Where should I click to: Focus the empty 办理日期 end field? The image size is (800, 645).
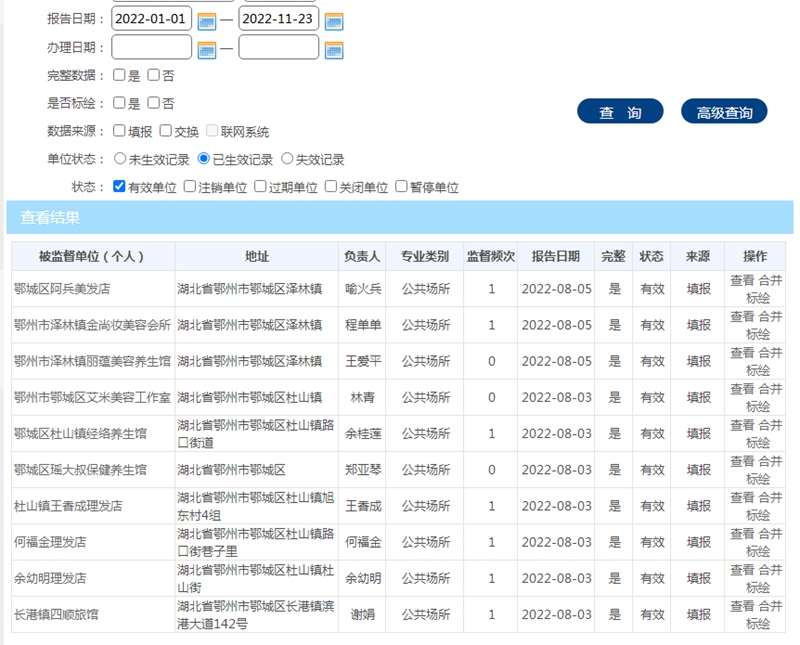279,47
